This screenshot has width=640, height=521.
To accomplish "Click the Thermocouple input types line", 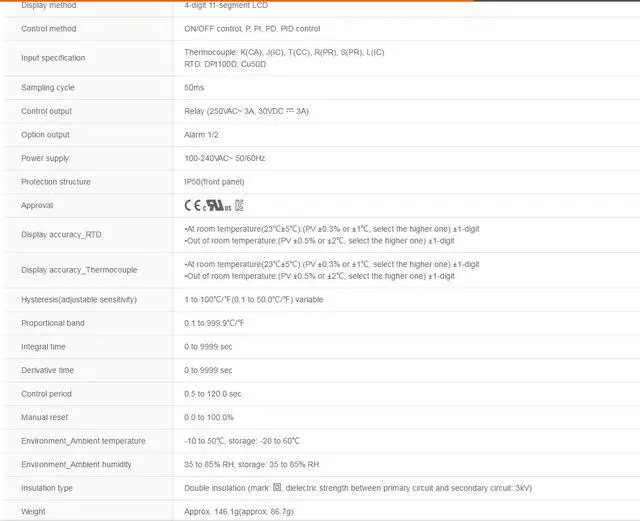I will click(284, 51).
